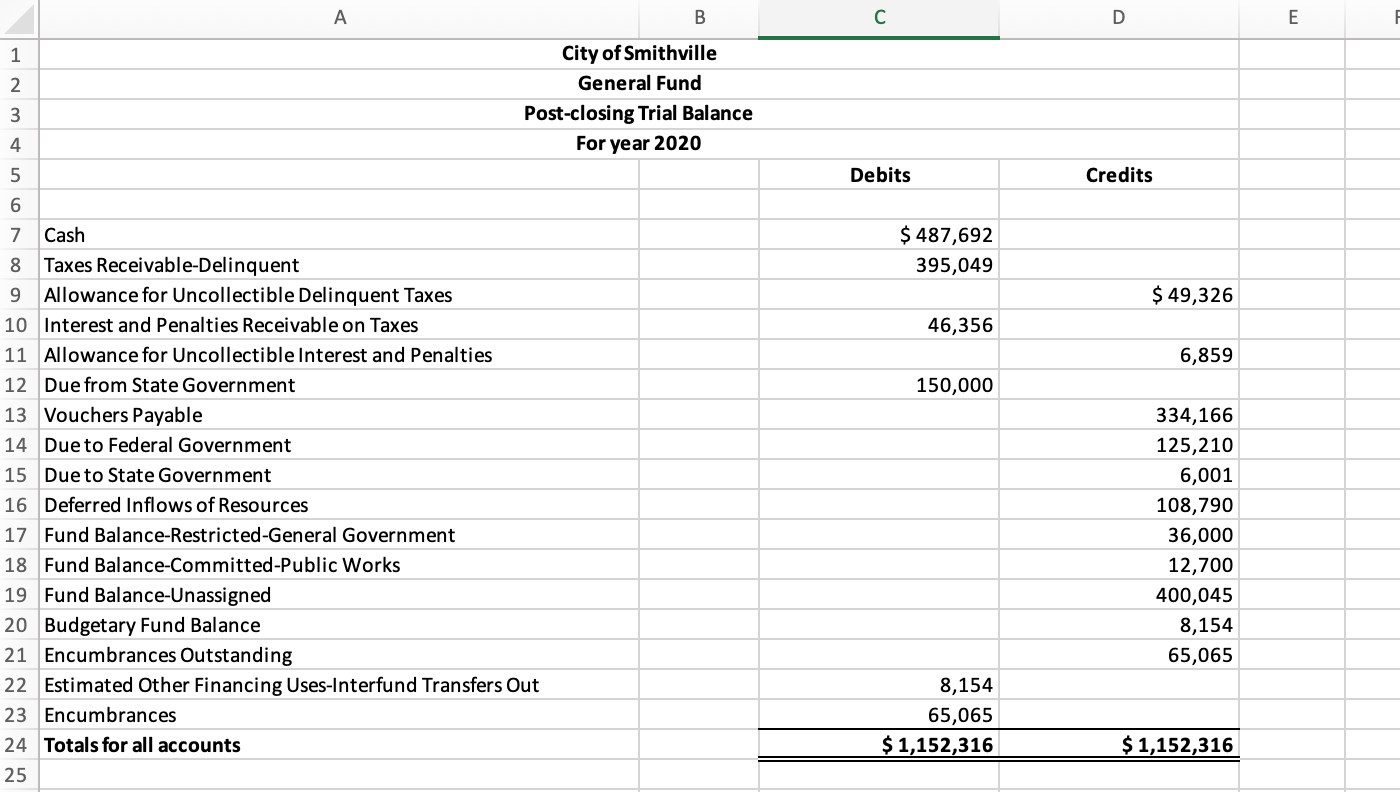The height and width of the screenshot is (792, 1400).
Task: Click the 'For year 2020' cell
Action: click(x=639, y=143)
